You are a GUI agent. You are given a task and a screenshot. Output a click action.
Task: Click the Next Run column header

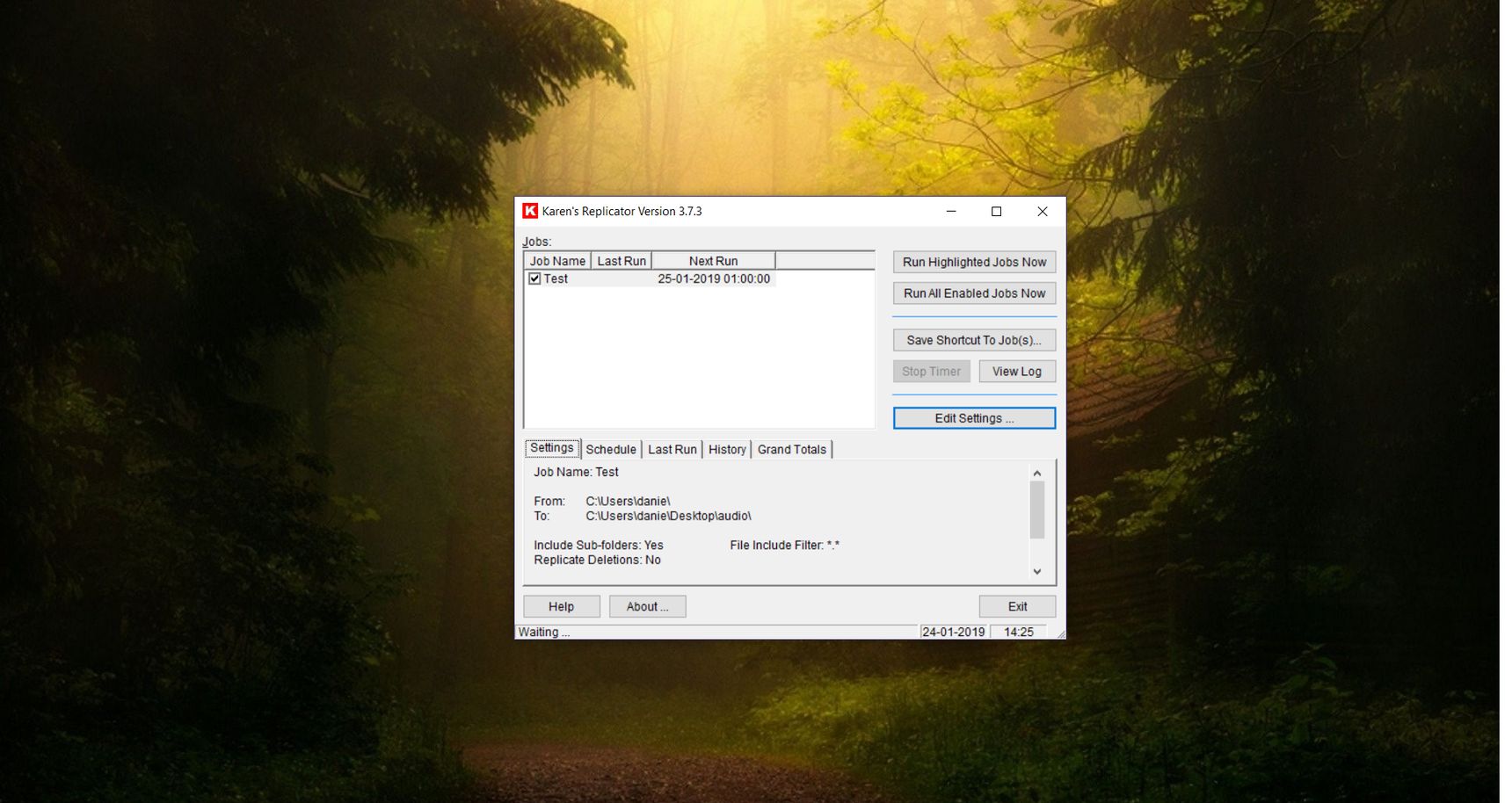(x=713, y=261)
